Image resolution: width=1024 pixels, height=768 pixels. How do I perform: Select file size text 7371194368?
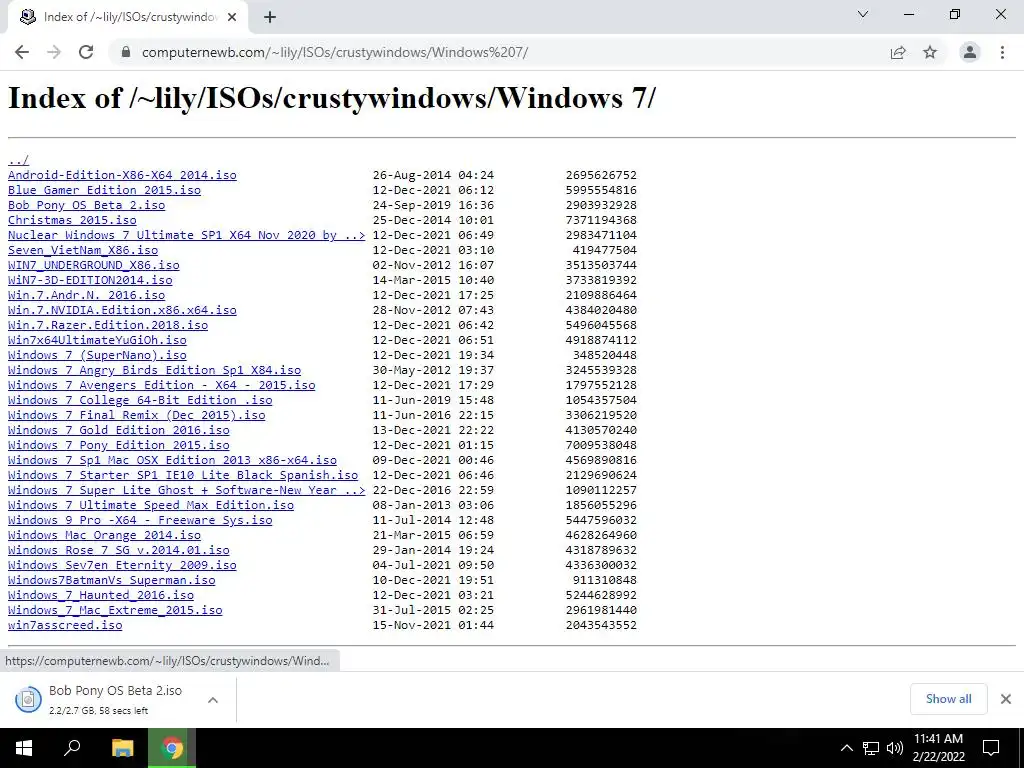(x=601, y=220)
